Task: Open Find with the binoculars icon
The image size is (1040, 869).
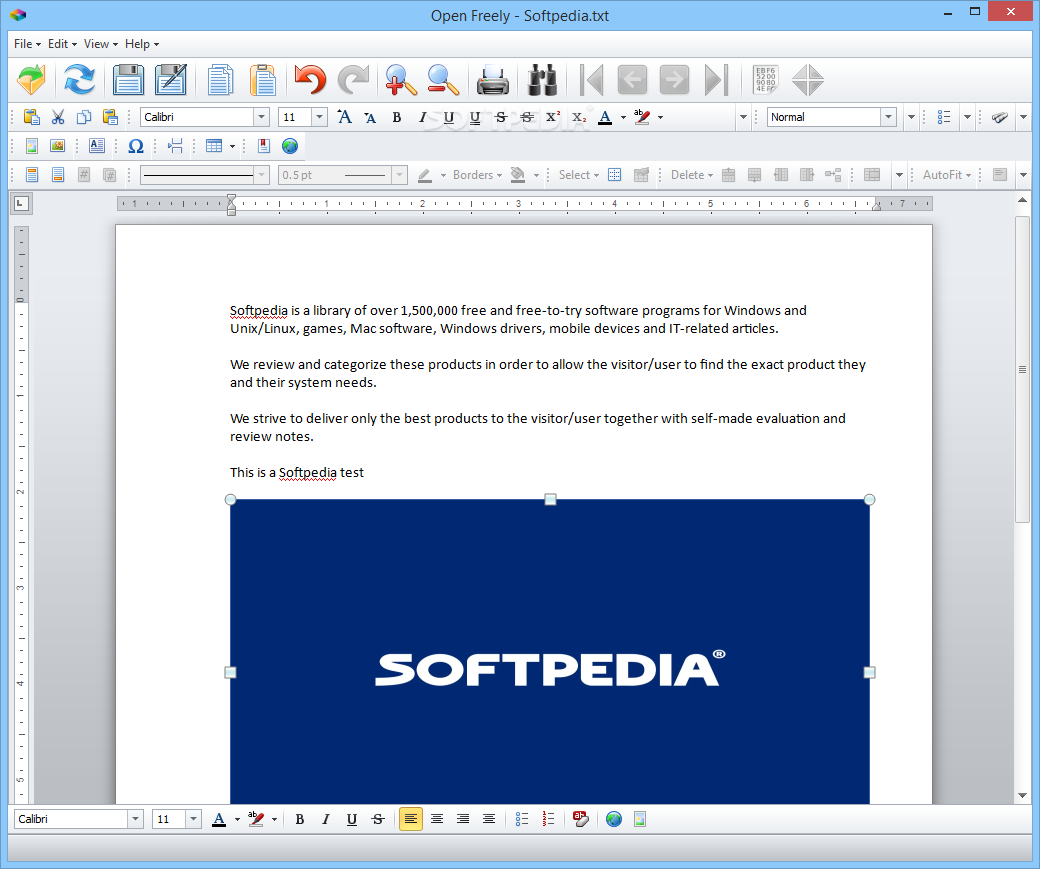Action: (x=543, y=80)
